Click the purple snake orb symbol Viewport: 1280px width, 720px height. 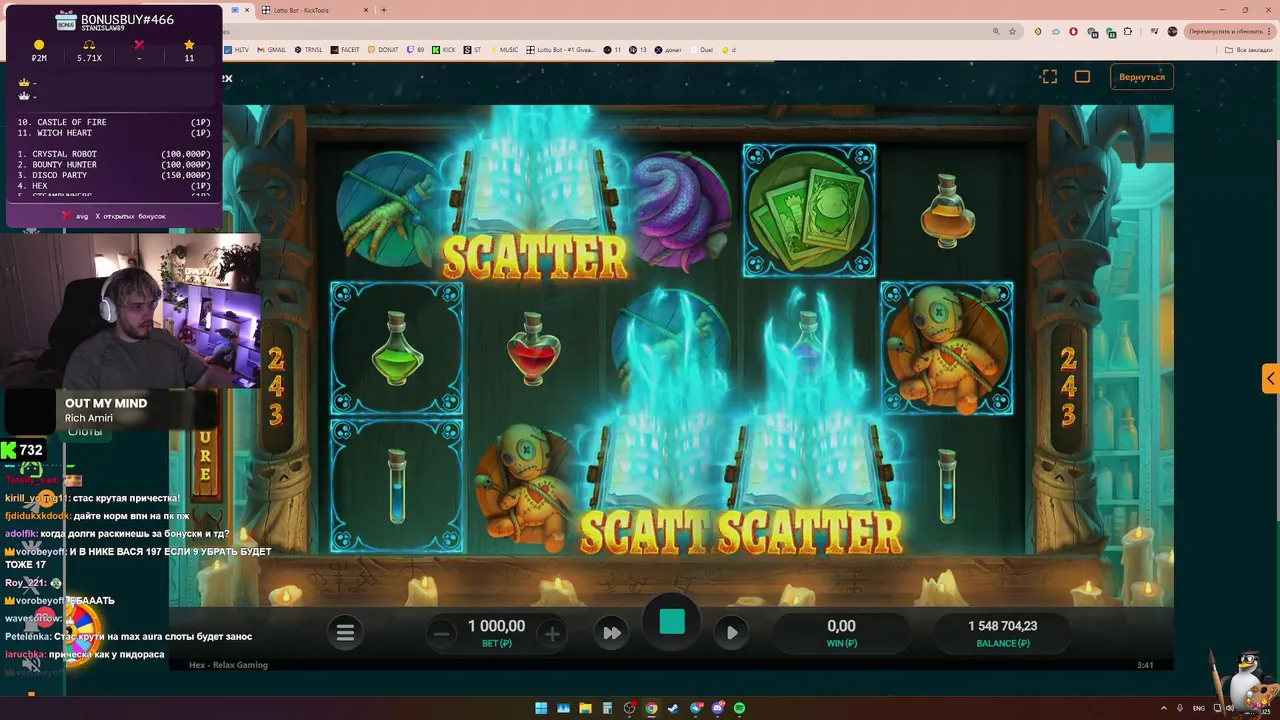[x=680, y=210]
